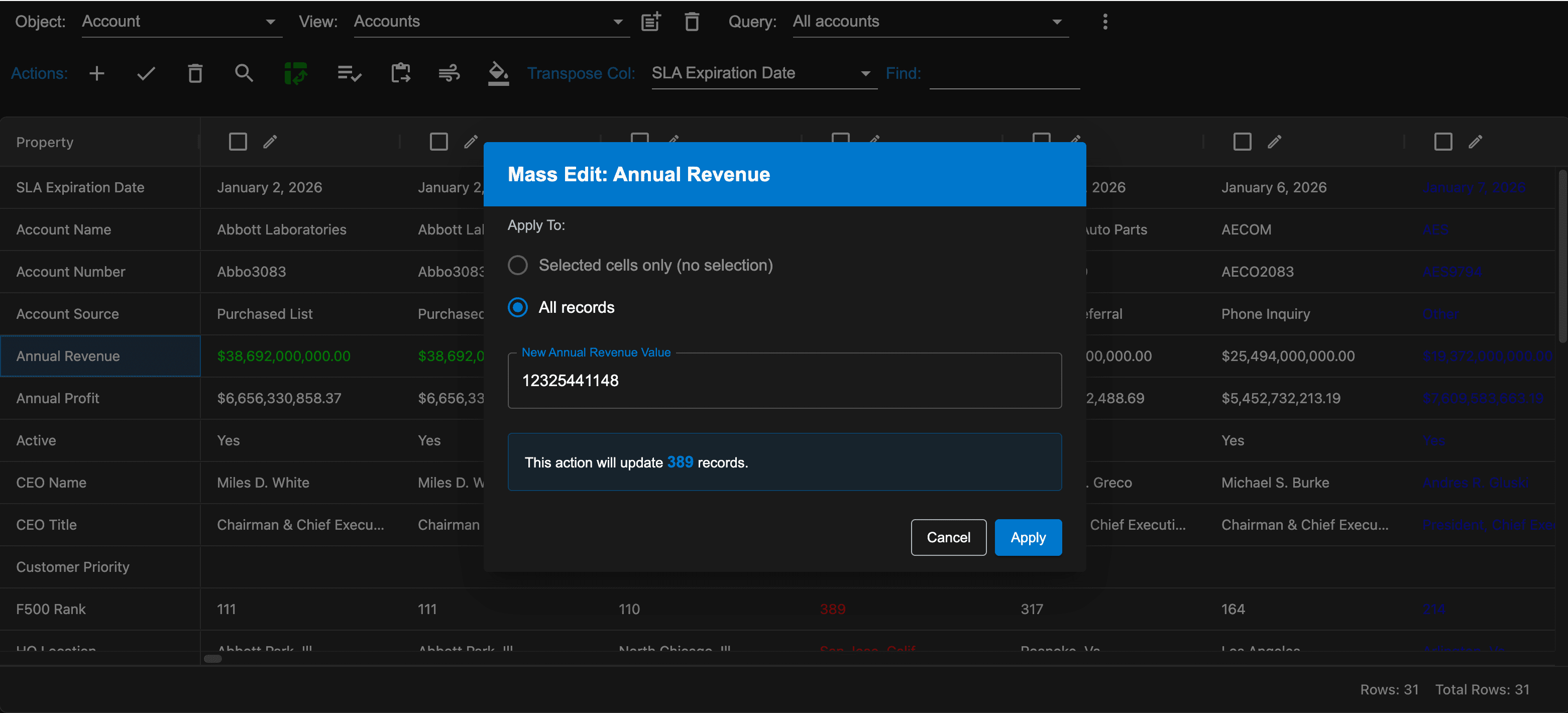Select the 'All records' radio option
This screenshot has width=1568, height=713.
517,307
